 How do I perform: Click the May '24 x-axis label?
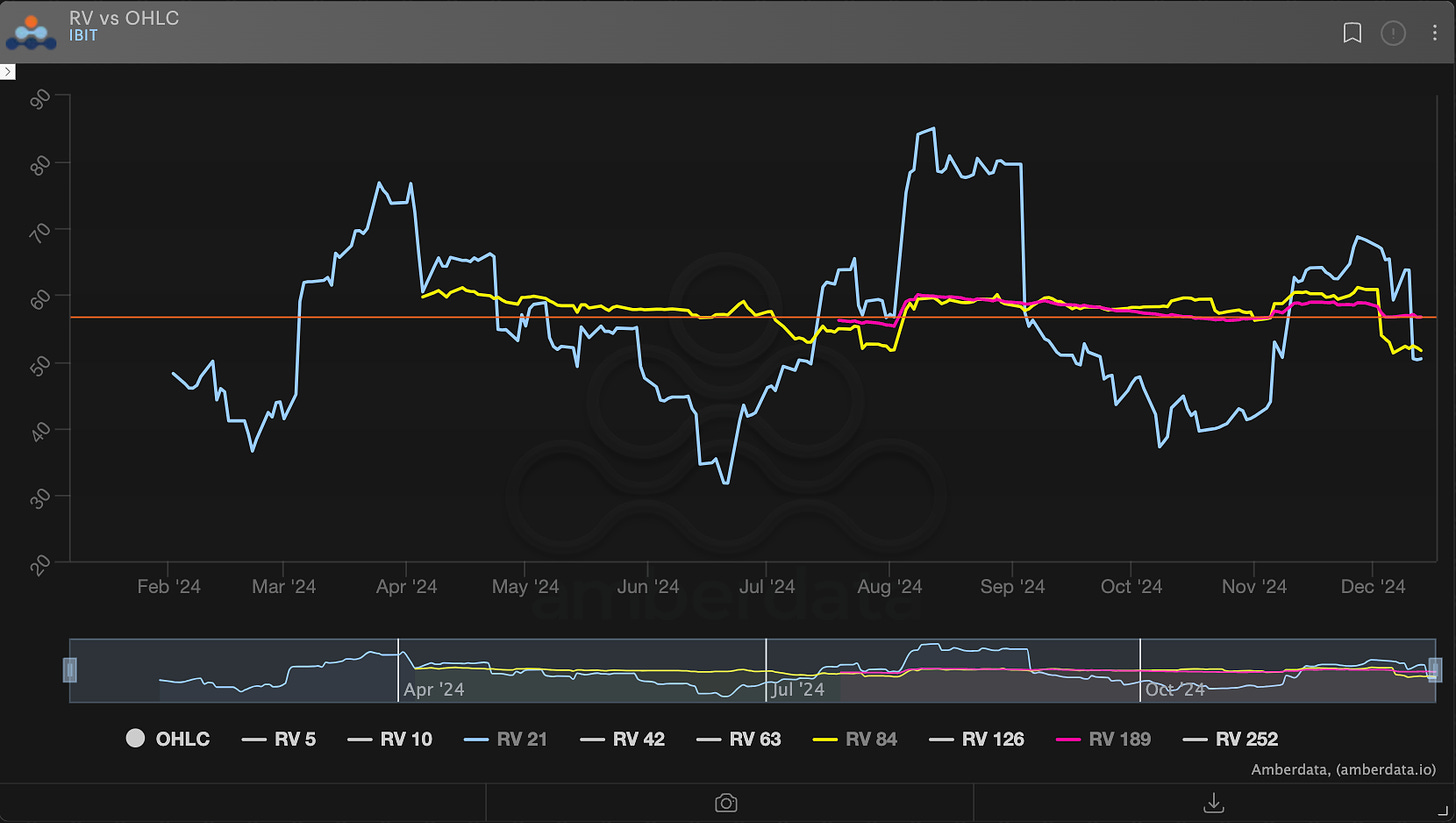(x=526, y=587)
